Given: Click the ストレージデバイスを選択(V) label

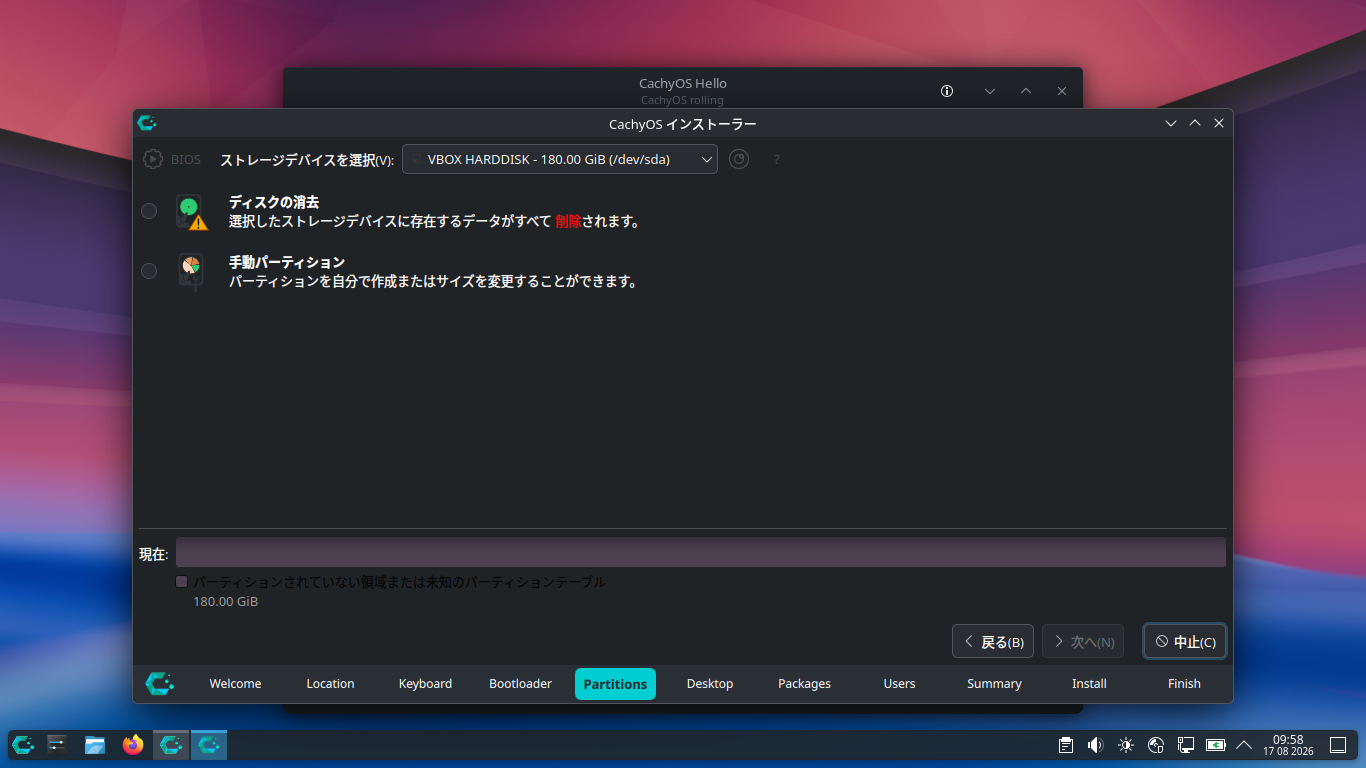Looking at the screenshot, I should [x=307, y=160].
